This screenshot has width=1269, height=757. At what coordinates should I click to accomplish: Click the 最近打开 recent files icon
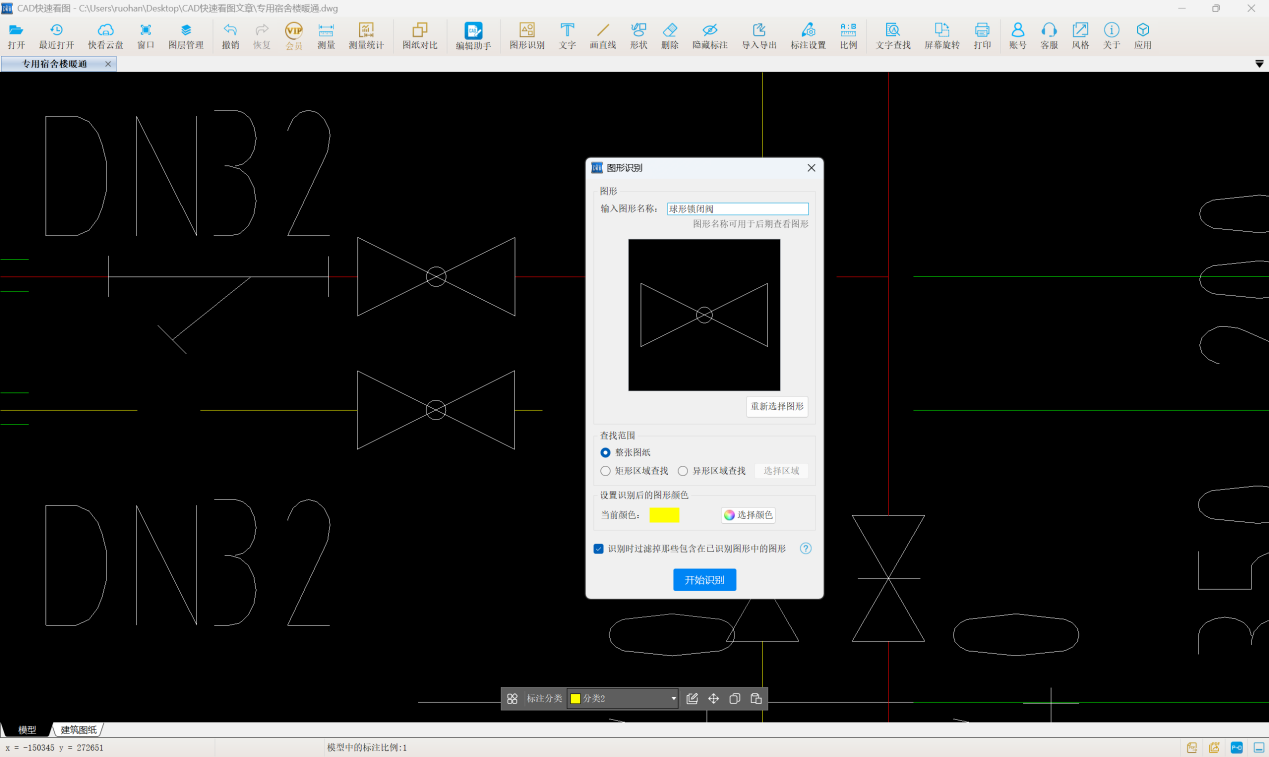[56, 36]
